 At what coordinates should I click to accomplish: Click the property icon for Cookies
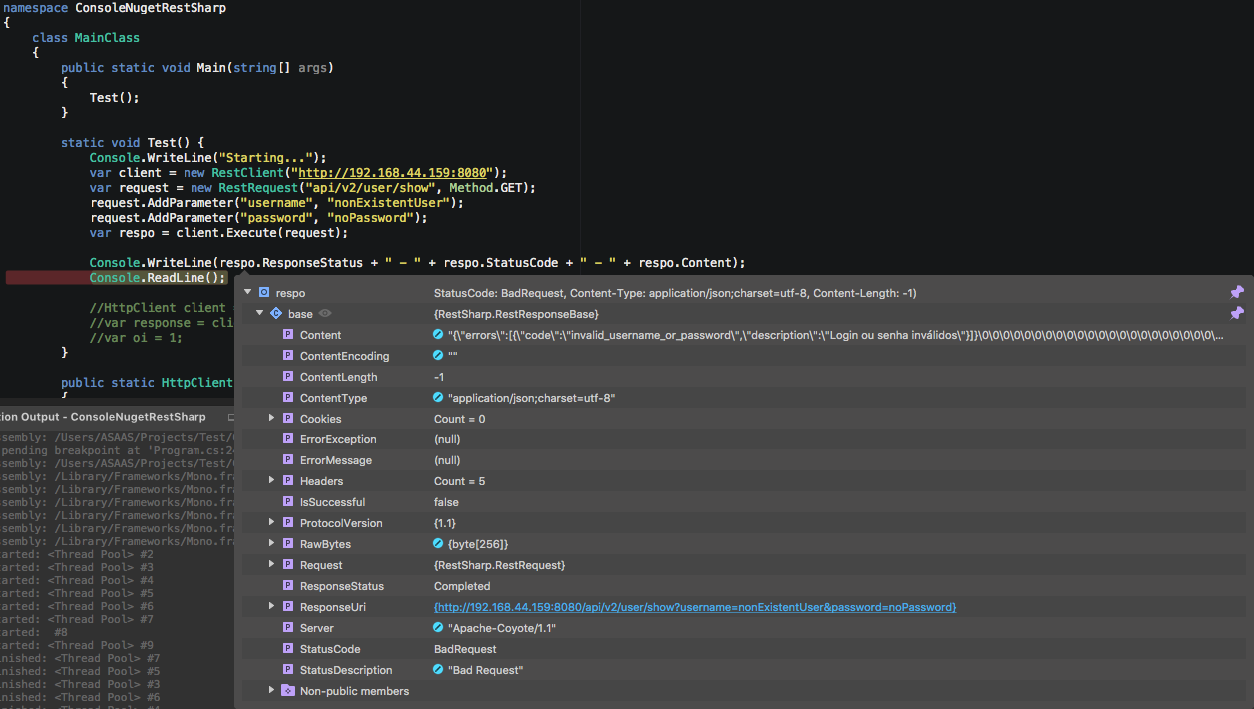[288, 419]
